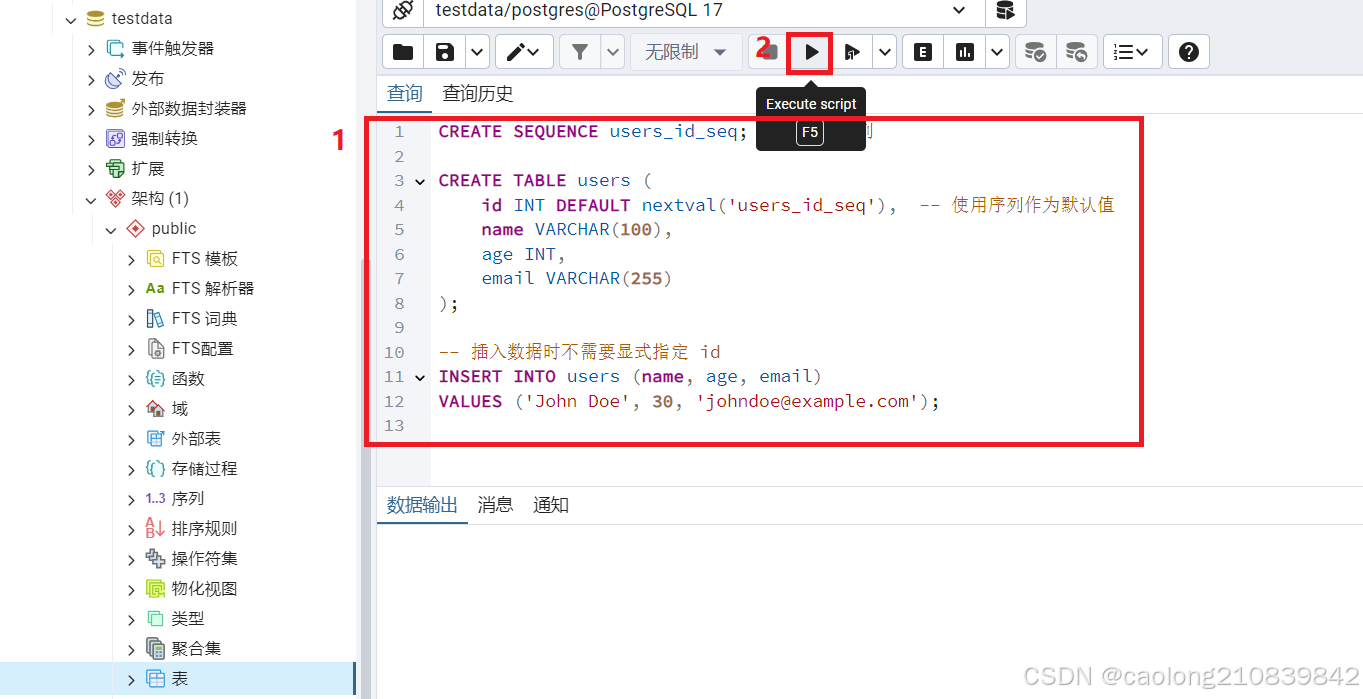Viewport: 1363px width, 699px height.
Task: Open the Save File options arrow
Action: coord(477,52)
